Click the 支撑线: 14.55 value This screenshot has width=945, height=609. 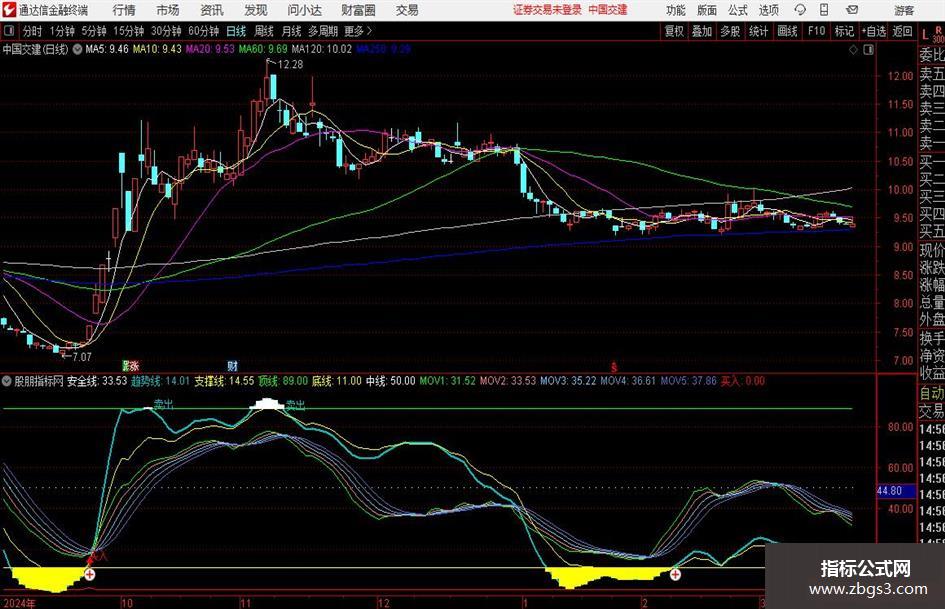(224, 381)
